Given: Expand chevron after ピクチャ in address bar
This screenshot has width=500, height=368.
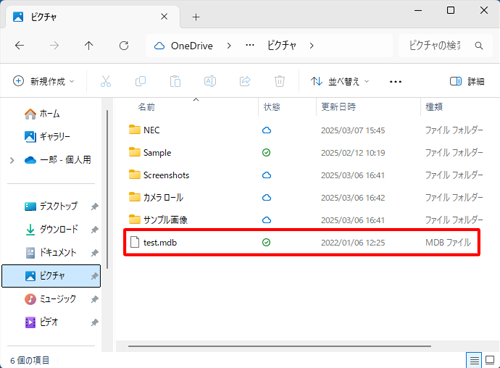Looking at the screenshot, I should pyautogui.click(x=311, y=46).
